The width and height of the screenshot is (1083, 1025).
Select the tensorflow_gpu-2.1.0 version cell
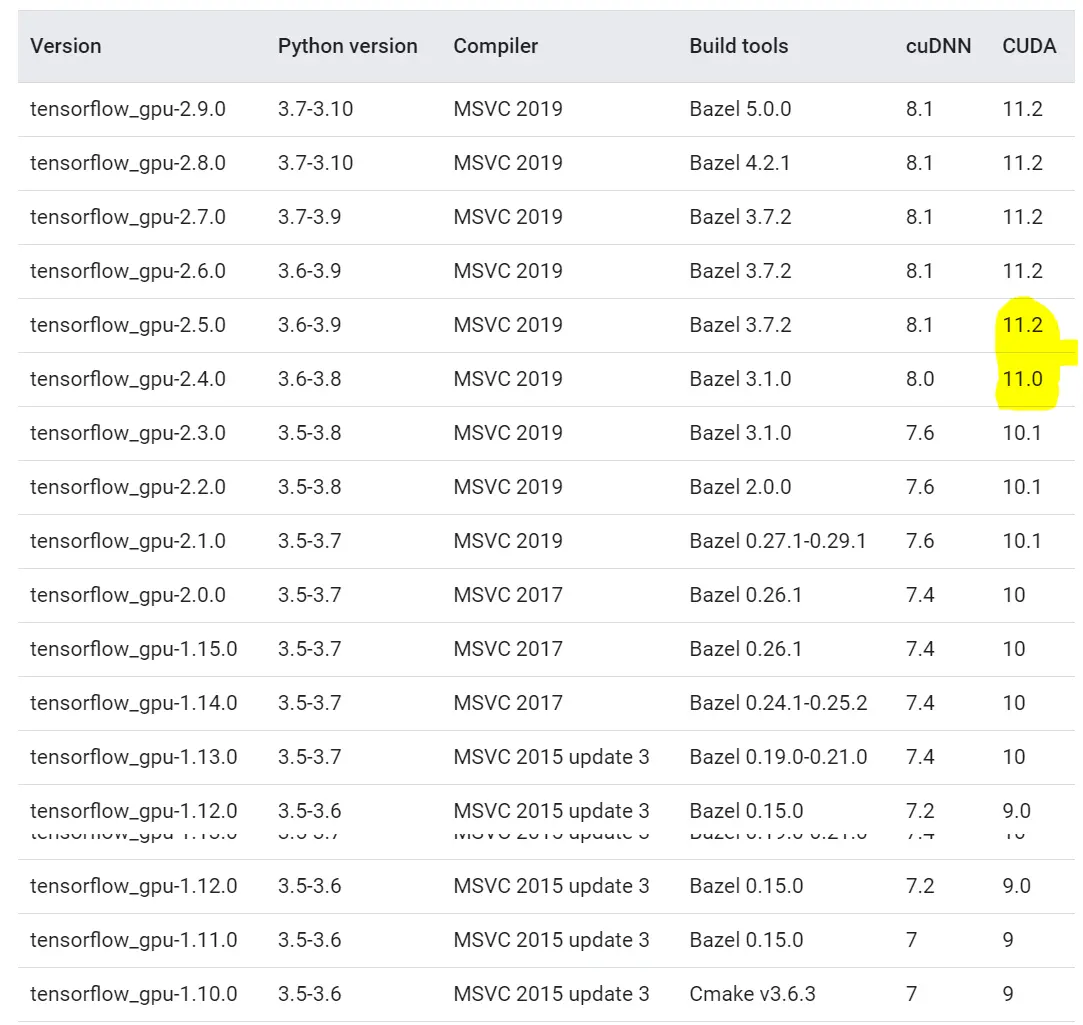[x=128, y=541]
